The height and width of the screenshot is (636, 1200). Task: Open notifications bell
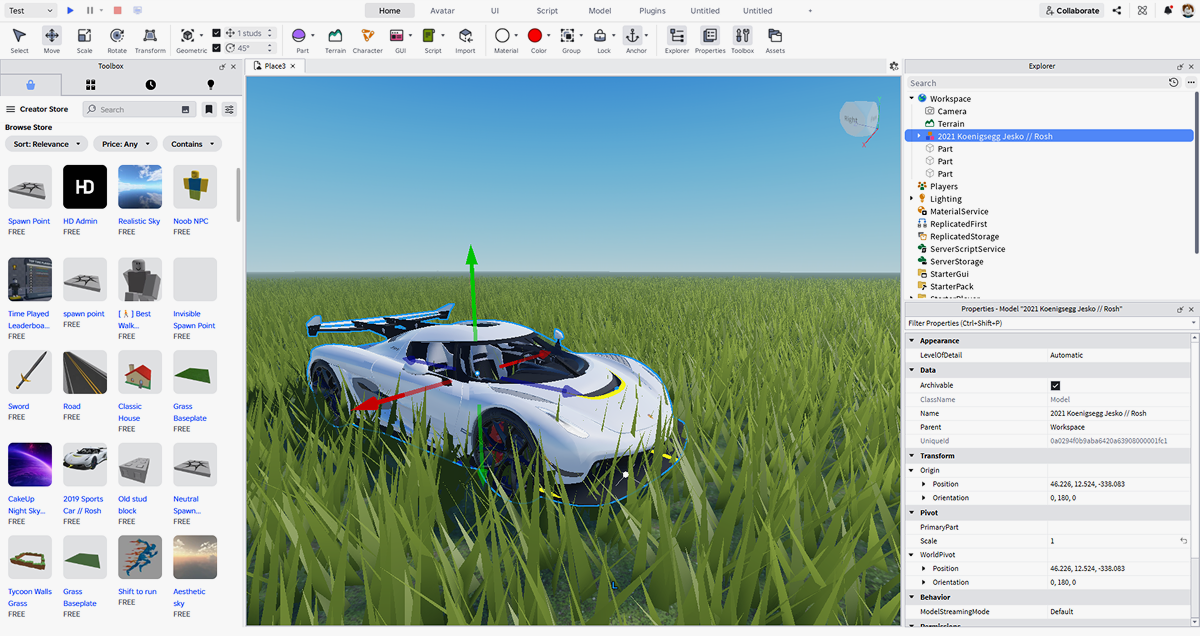coord(1167,10)
